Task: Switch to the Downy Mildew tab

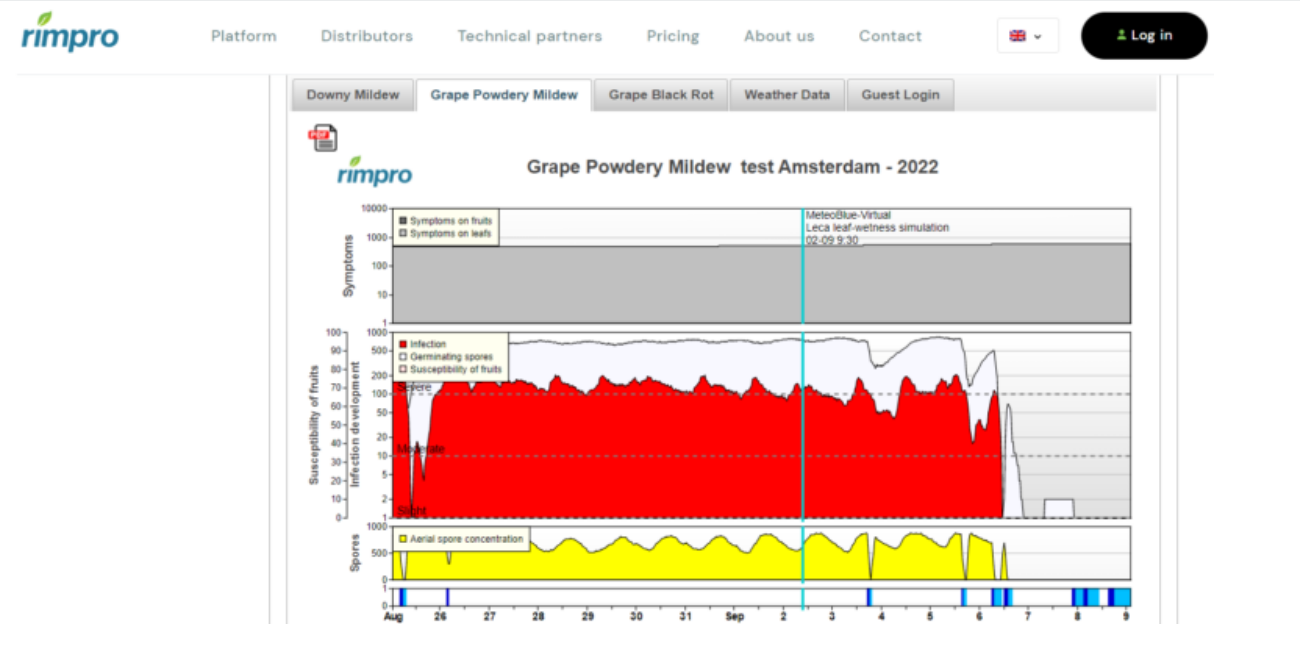Action: (352, 95)
